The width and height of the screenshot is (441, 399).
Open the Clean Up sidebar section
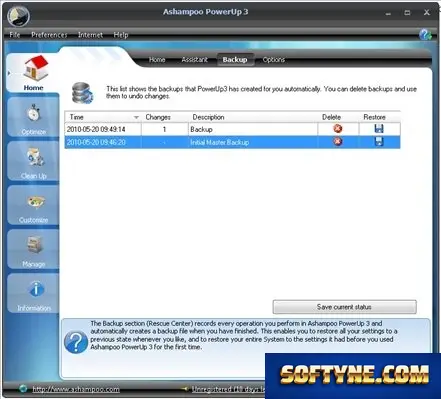(33, 161)
